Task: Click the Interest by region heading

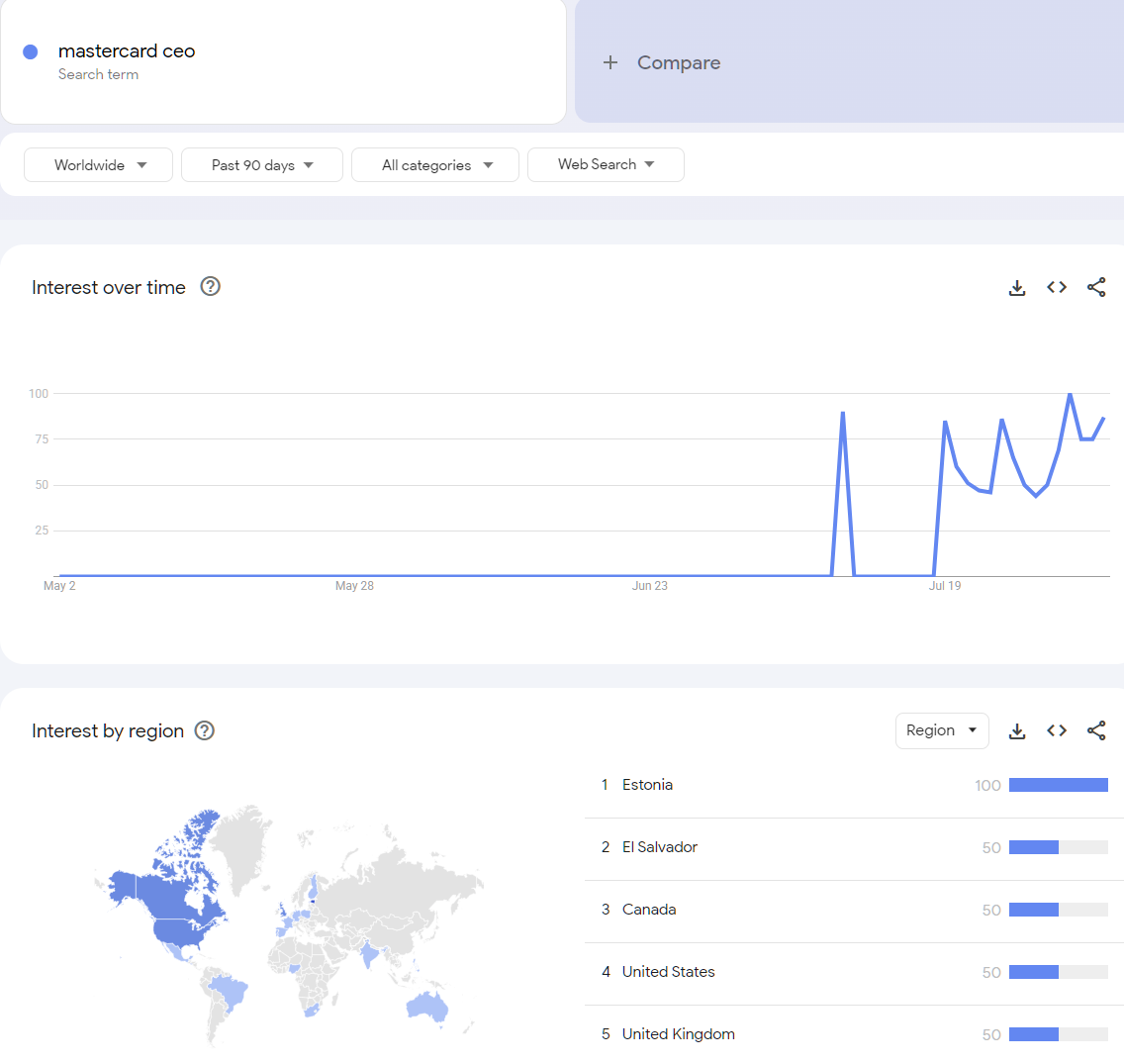Action: [x=108, y=730]
